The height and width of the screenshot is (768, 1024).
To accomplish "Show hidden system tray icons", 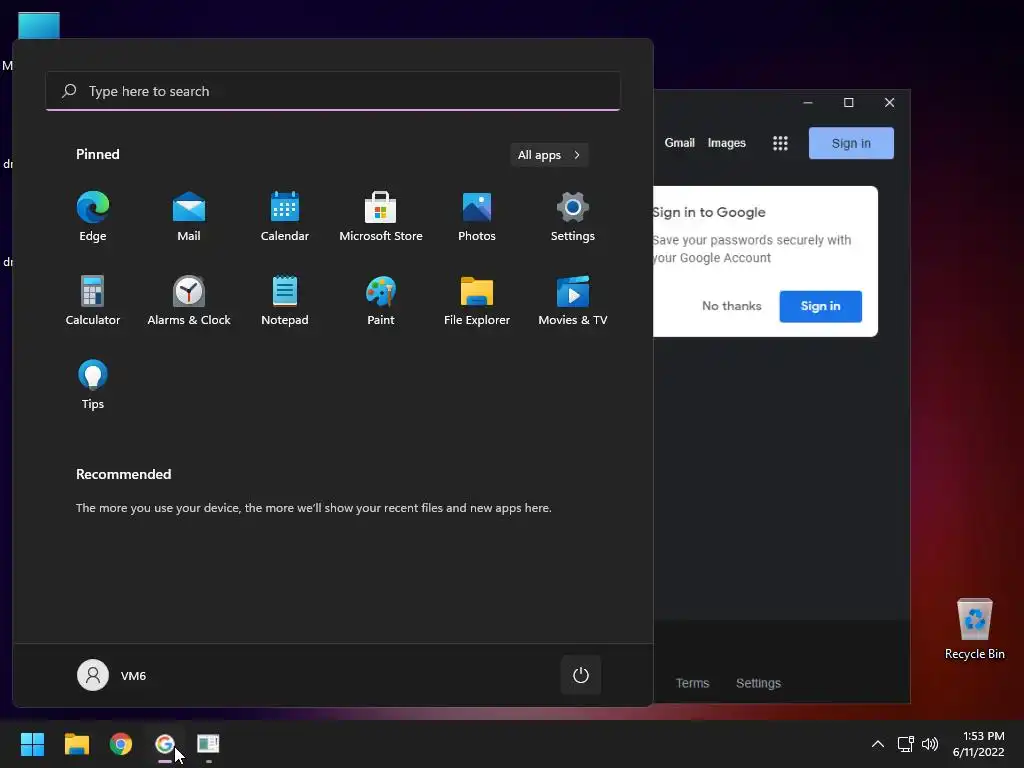I will click(x=878, y=744).
